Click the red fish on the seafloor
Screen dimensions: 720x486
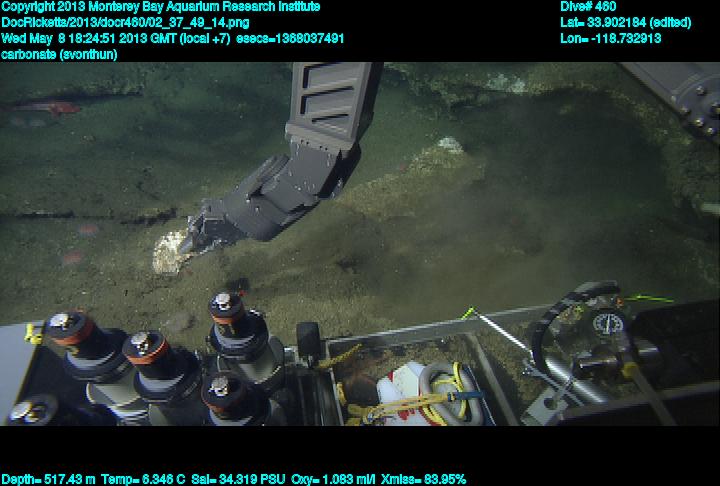(46, 108)
